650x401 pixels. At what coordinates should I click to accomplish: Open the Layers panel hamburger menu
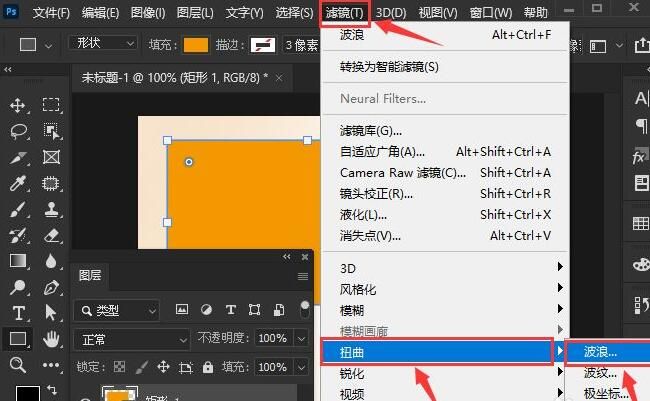[303, 276]
